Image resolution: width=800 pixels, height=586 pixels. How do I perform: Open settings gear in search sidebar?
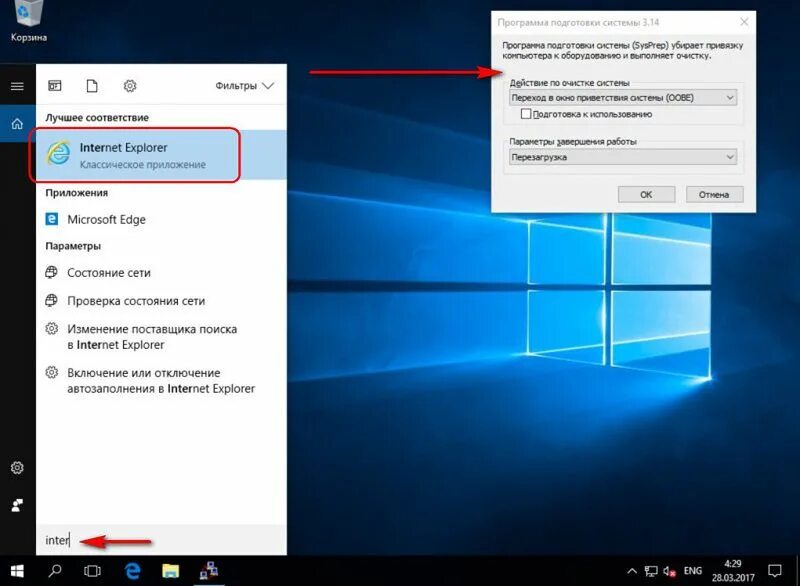coord(17,468)
